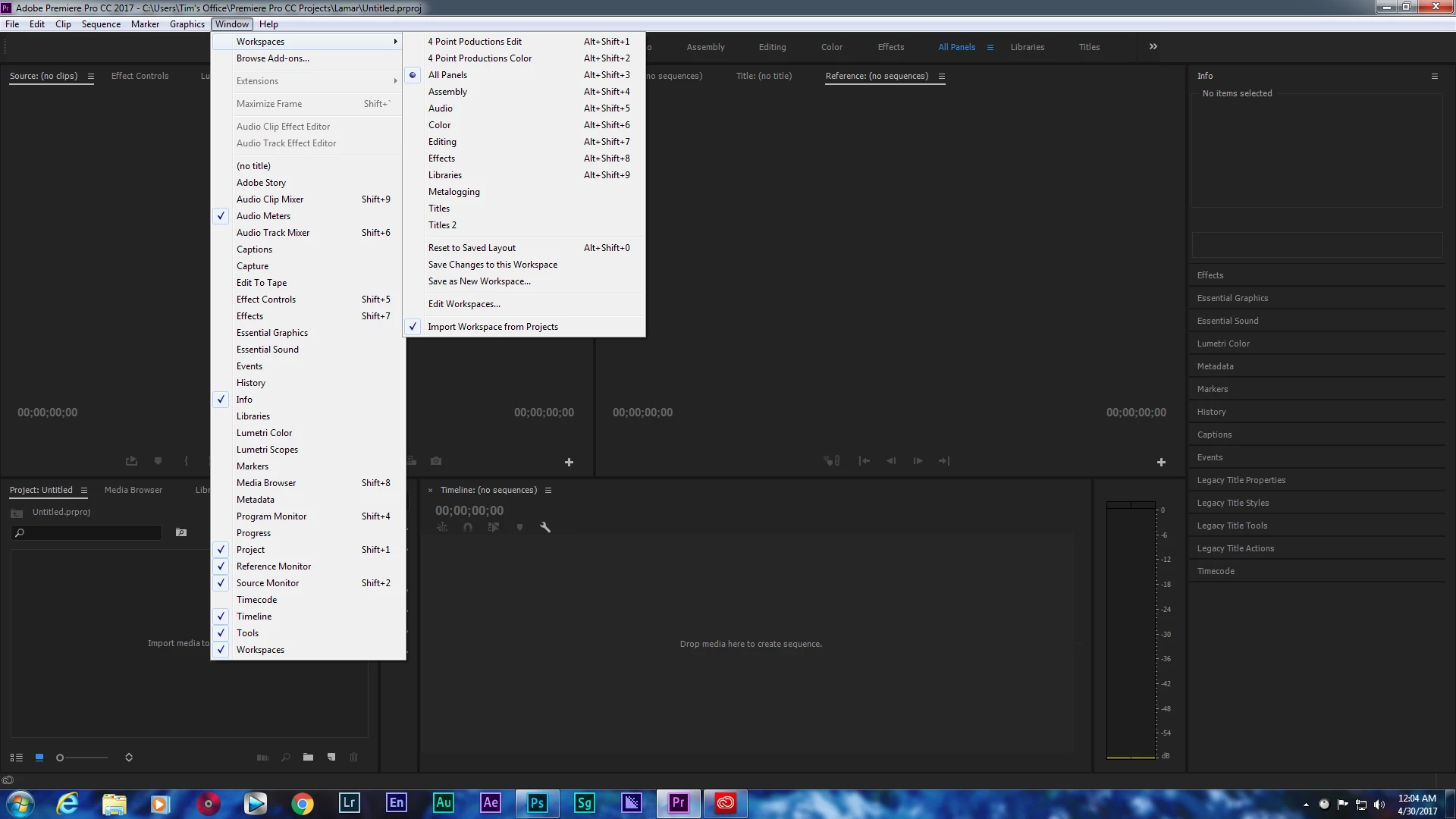
Task: Choose Lumetri Scopes from the Window menu
Action: point(267,450)
